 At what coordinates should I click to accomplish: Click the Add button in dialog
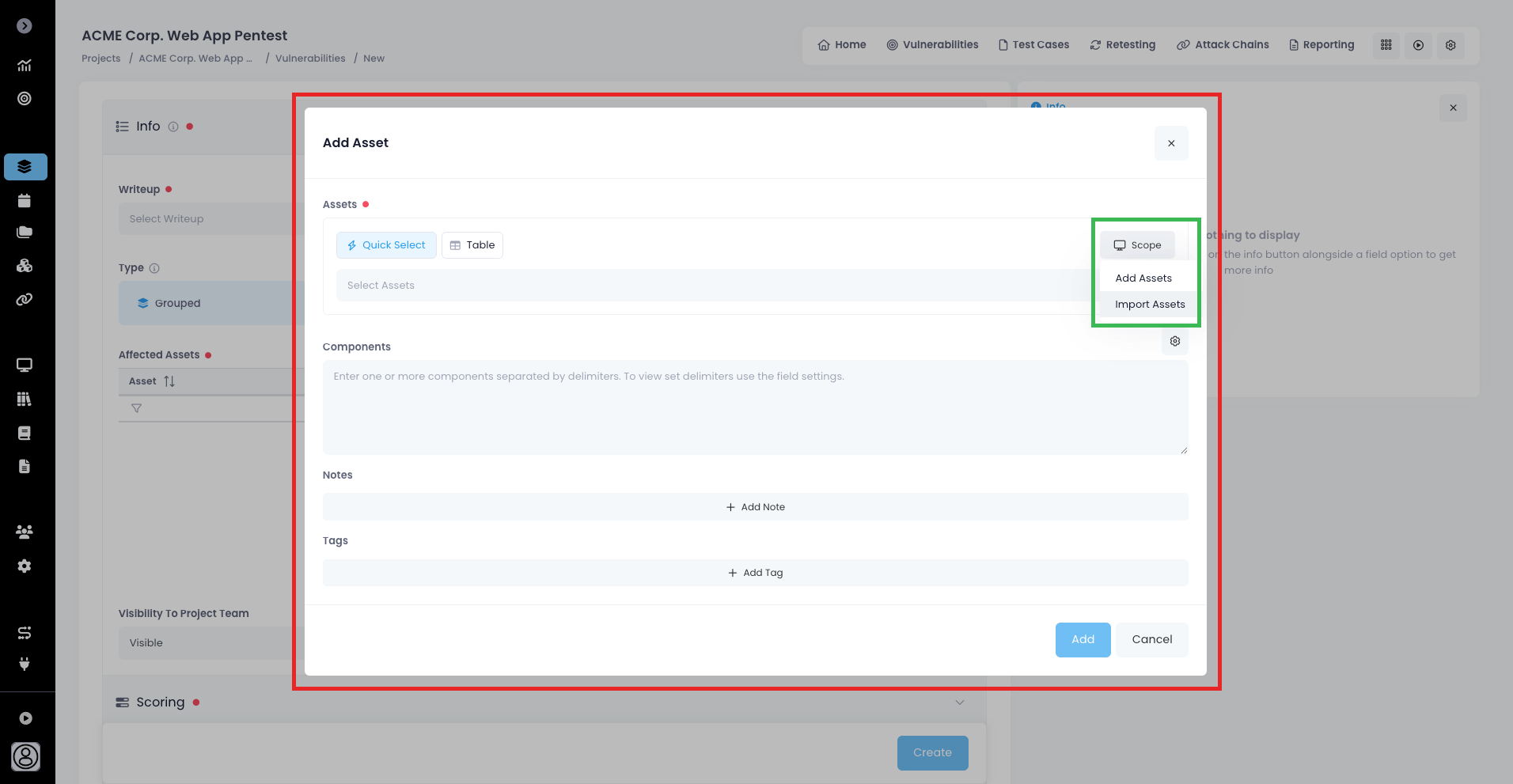1083,639
